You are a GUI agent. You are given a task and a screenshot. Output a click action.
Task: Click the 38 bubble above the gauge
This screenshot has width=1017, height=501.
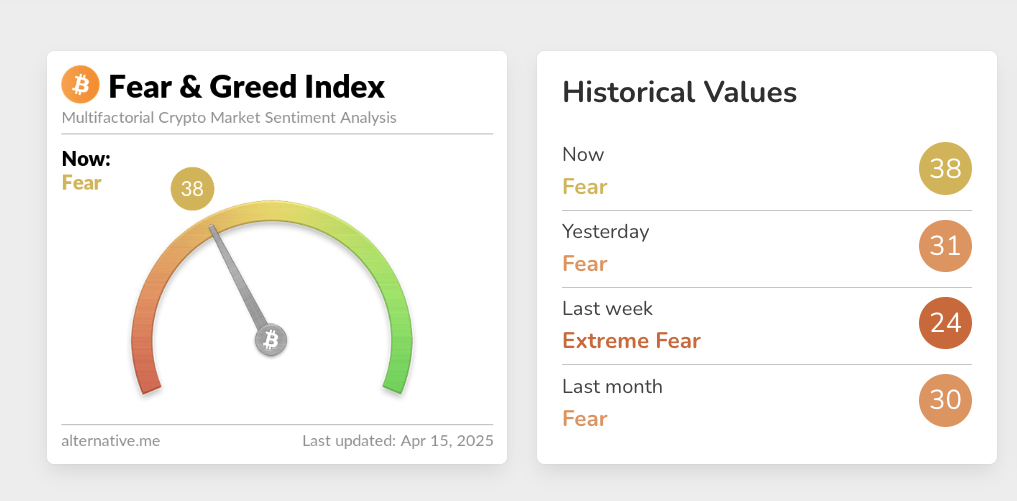point(192,189)
